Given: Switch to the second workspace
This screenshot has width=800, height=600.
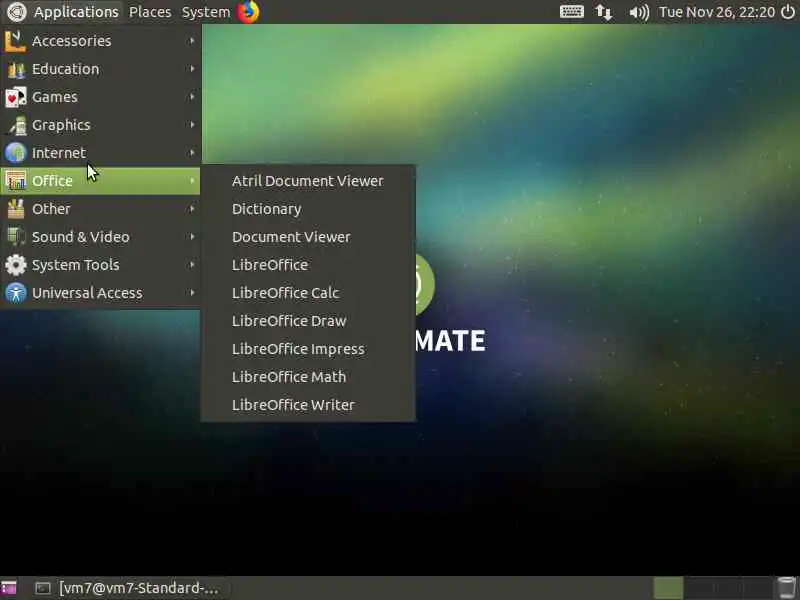Looking at the screenshot, I should pos(697,588).
